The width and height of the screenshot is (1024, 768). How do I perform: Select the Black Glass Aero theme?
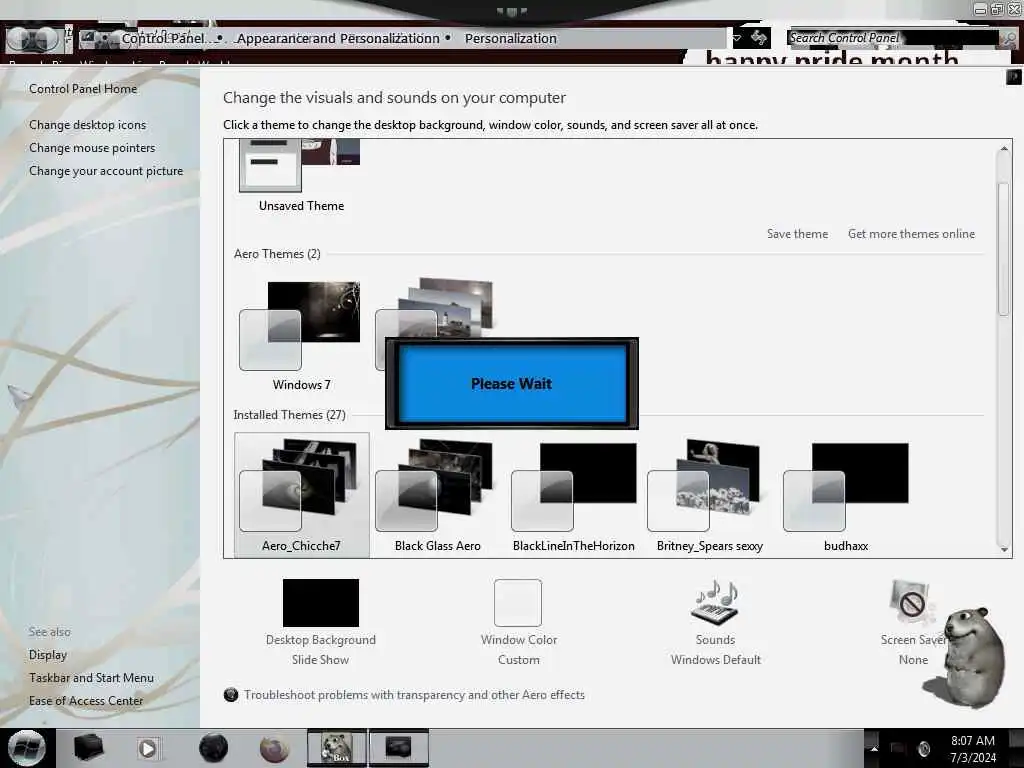point(437,496)
